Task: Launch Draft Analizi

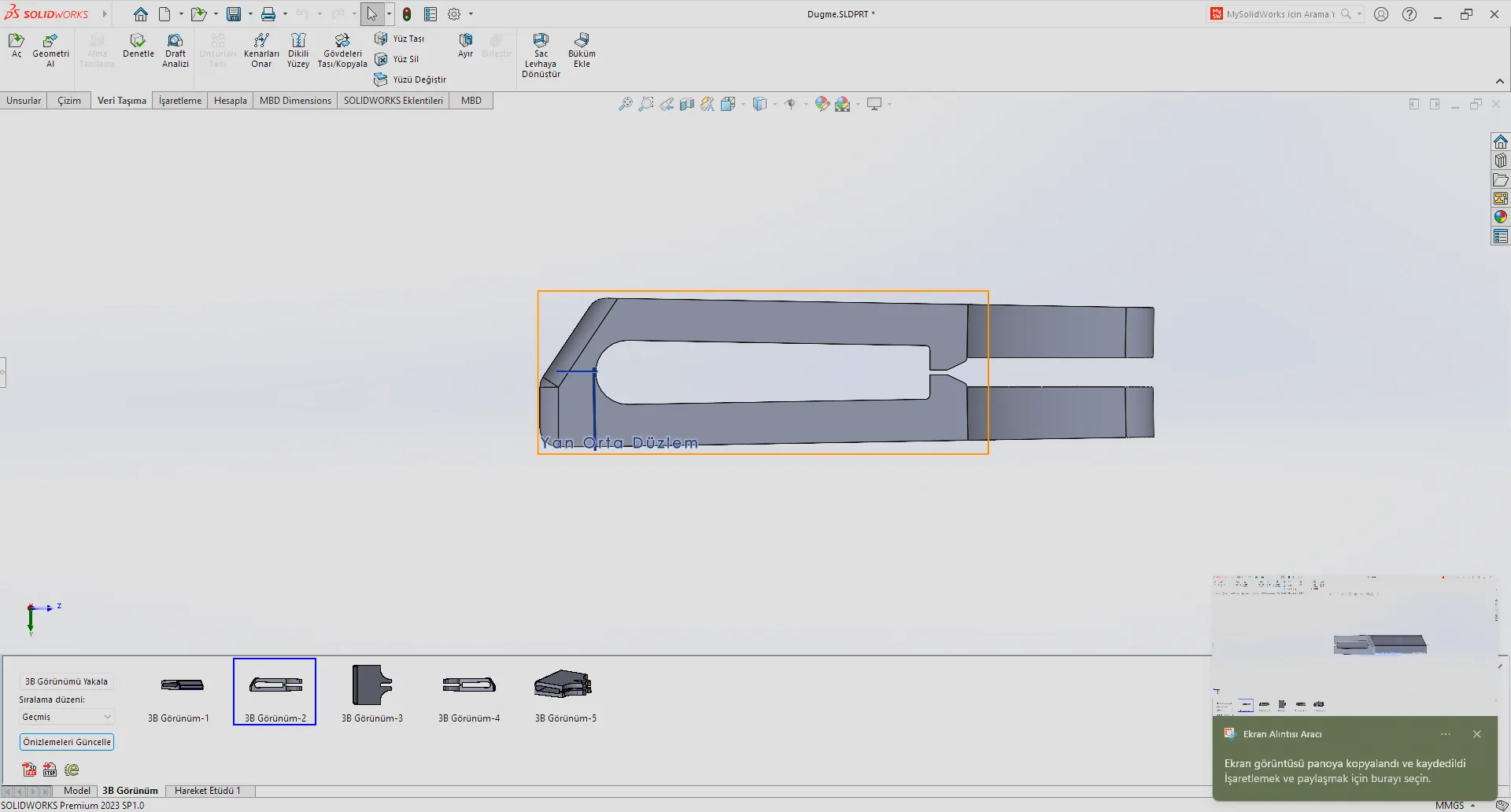Action: point(175,50)
